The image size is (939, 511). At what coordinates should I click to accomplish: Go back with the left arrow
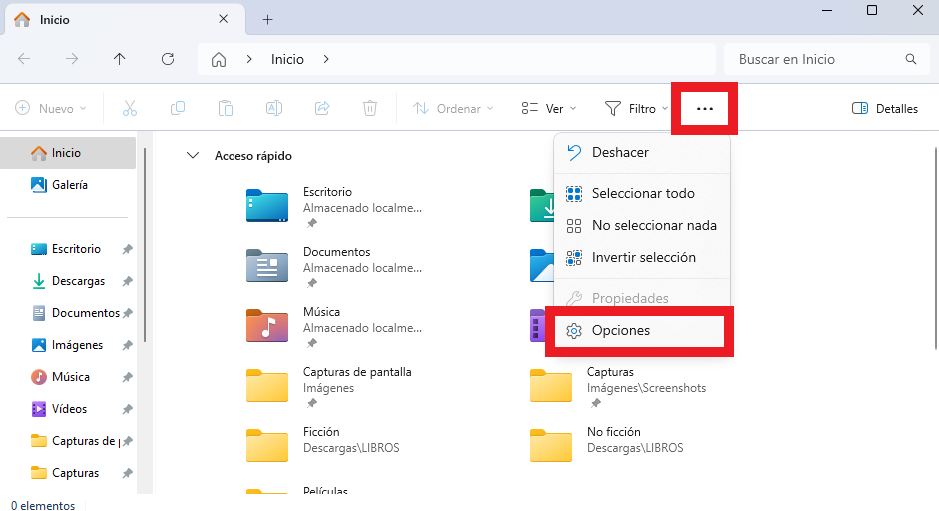tap(24, 59)
